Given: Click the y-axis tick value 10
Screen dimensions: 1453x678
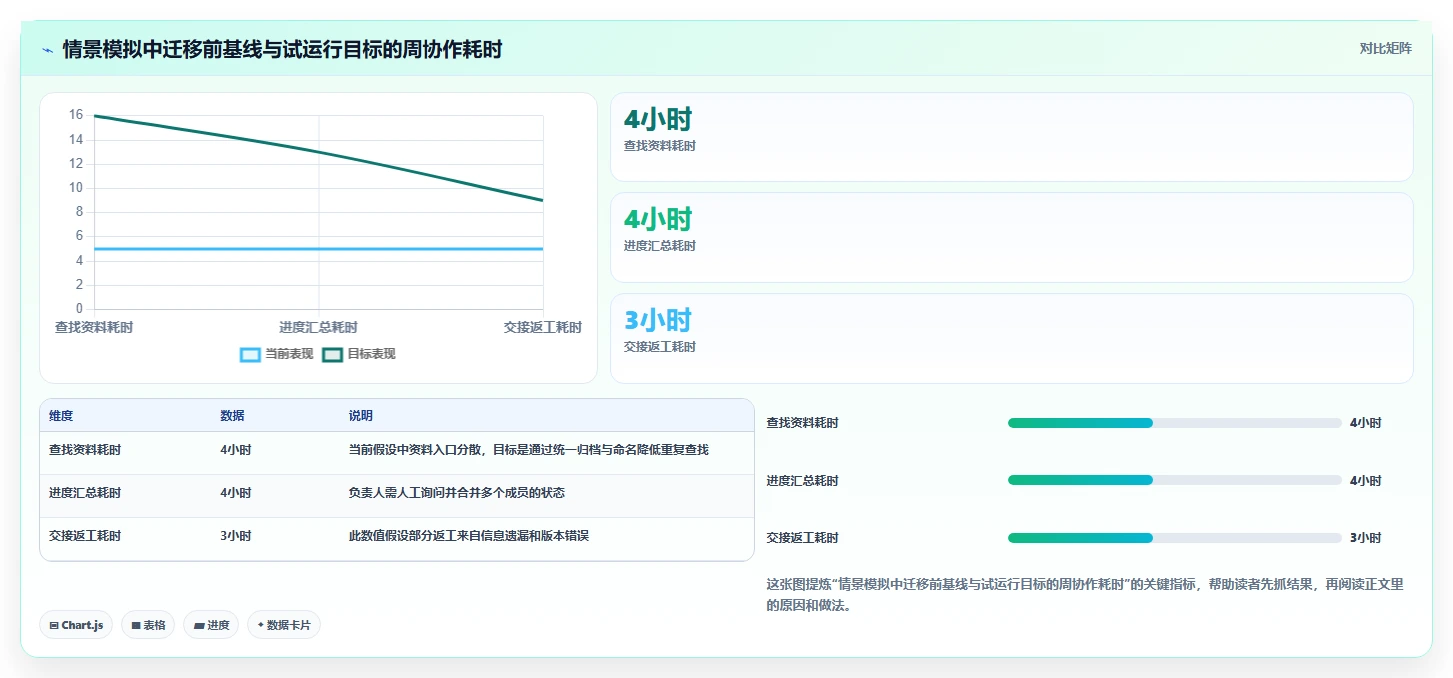Looking at the screenshot, I should pyautogui.click(x=76, y=188).
